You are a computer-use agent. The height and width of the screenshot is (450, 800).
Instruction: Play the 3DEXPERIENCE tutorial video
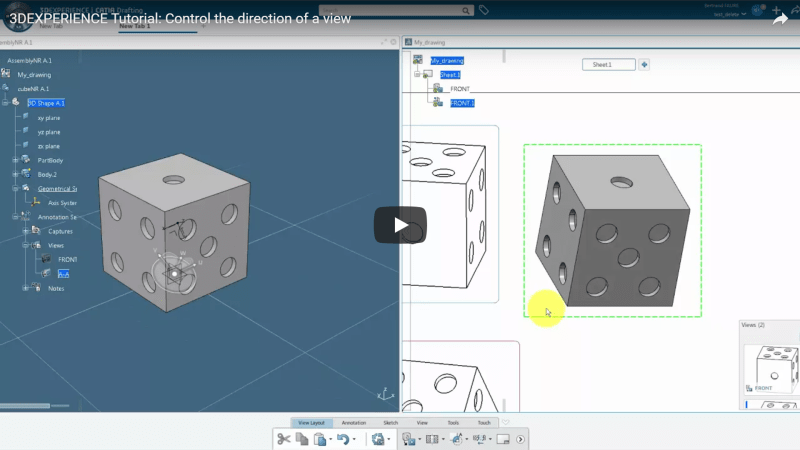pyautogui.click(x=400, y=225)
